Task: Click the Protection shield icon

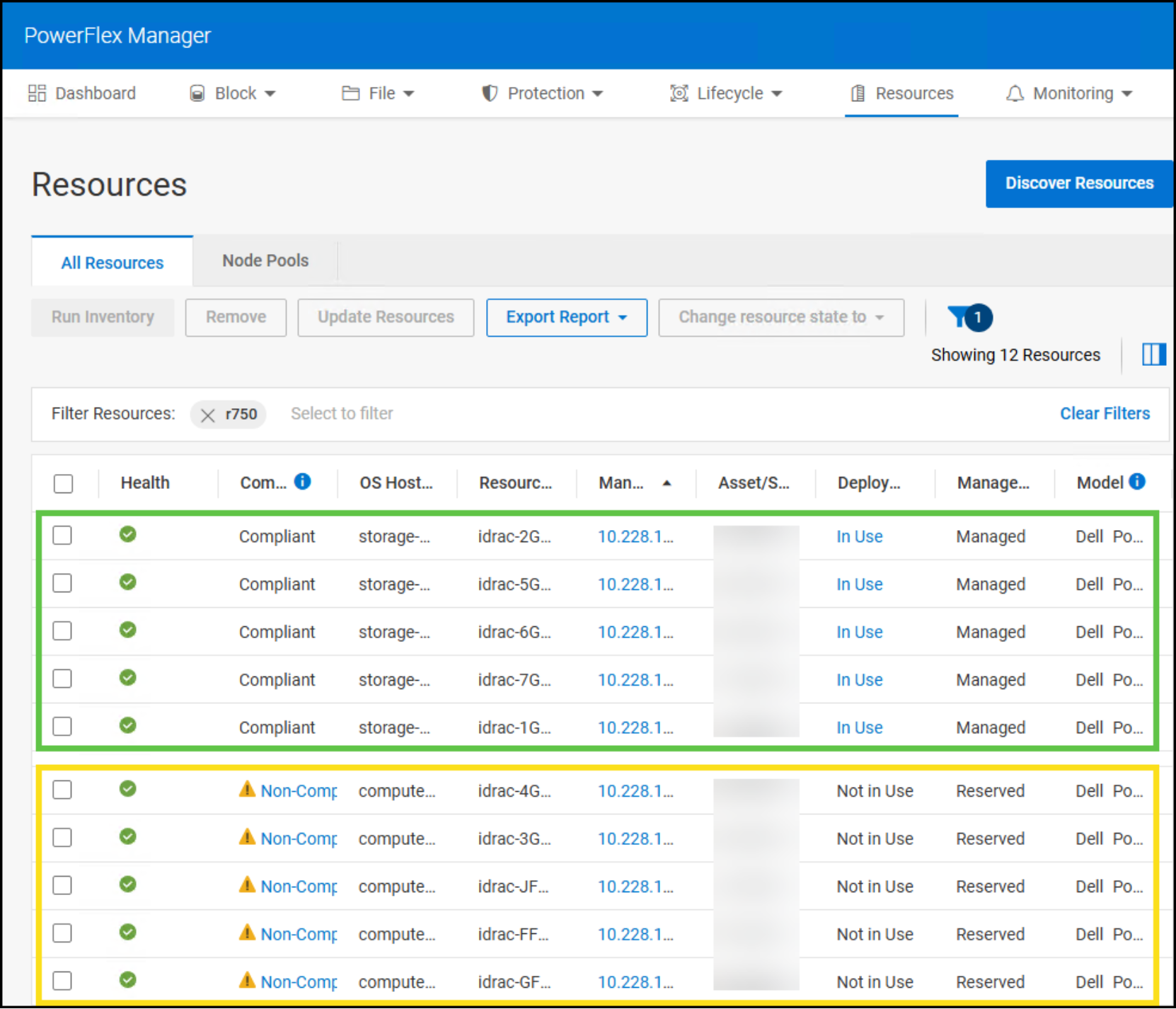Action: point(489,93)
